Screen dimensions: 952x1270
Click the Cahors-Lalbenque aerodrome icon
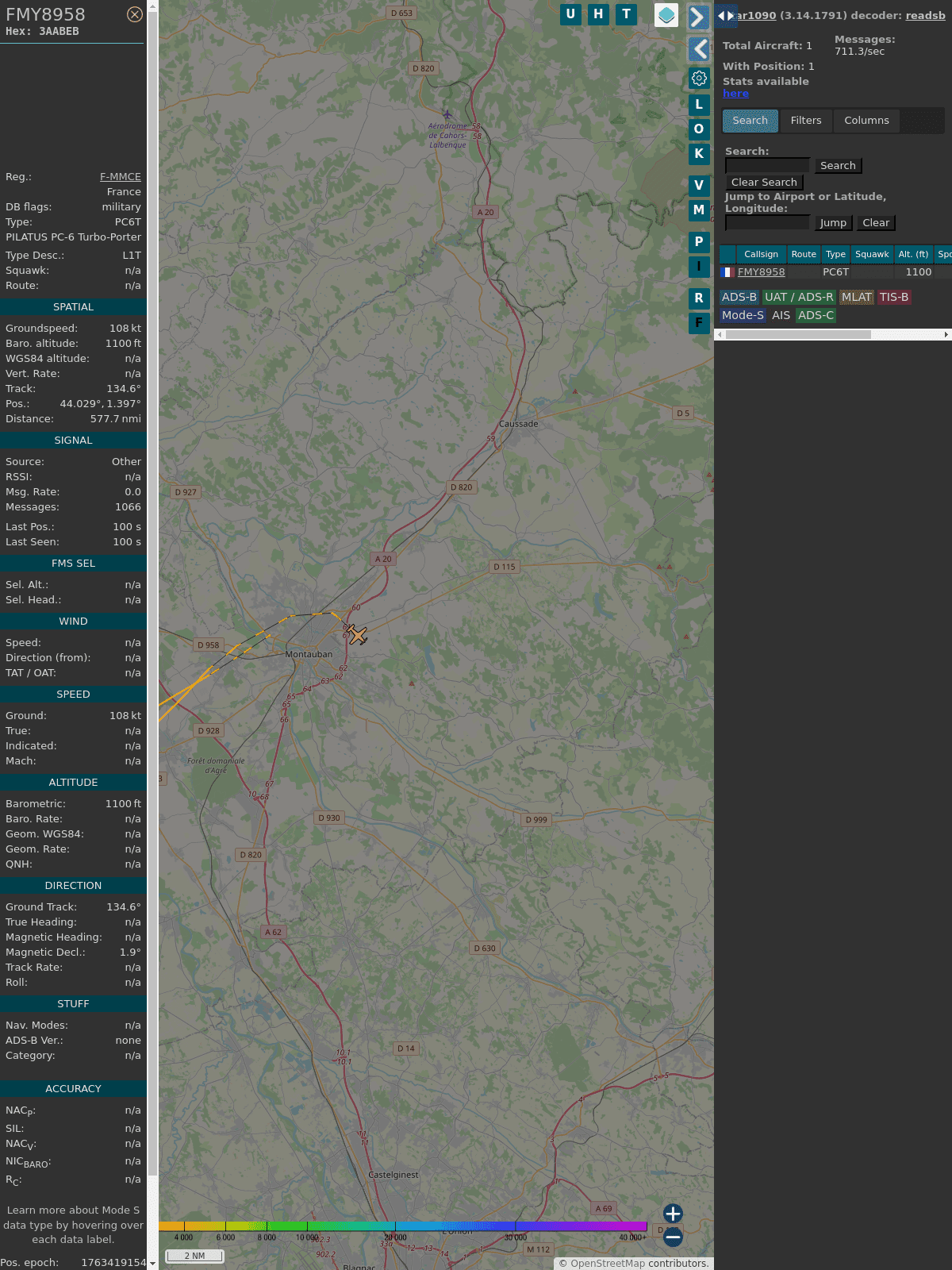(447, 114)
